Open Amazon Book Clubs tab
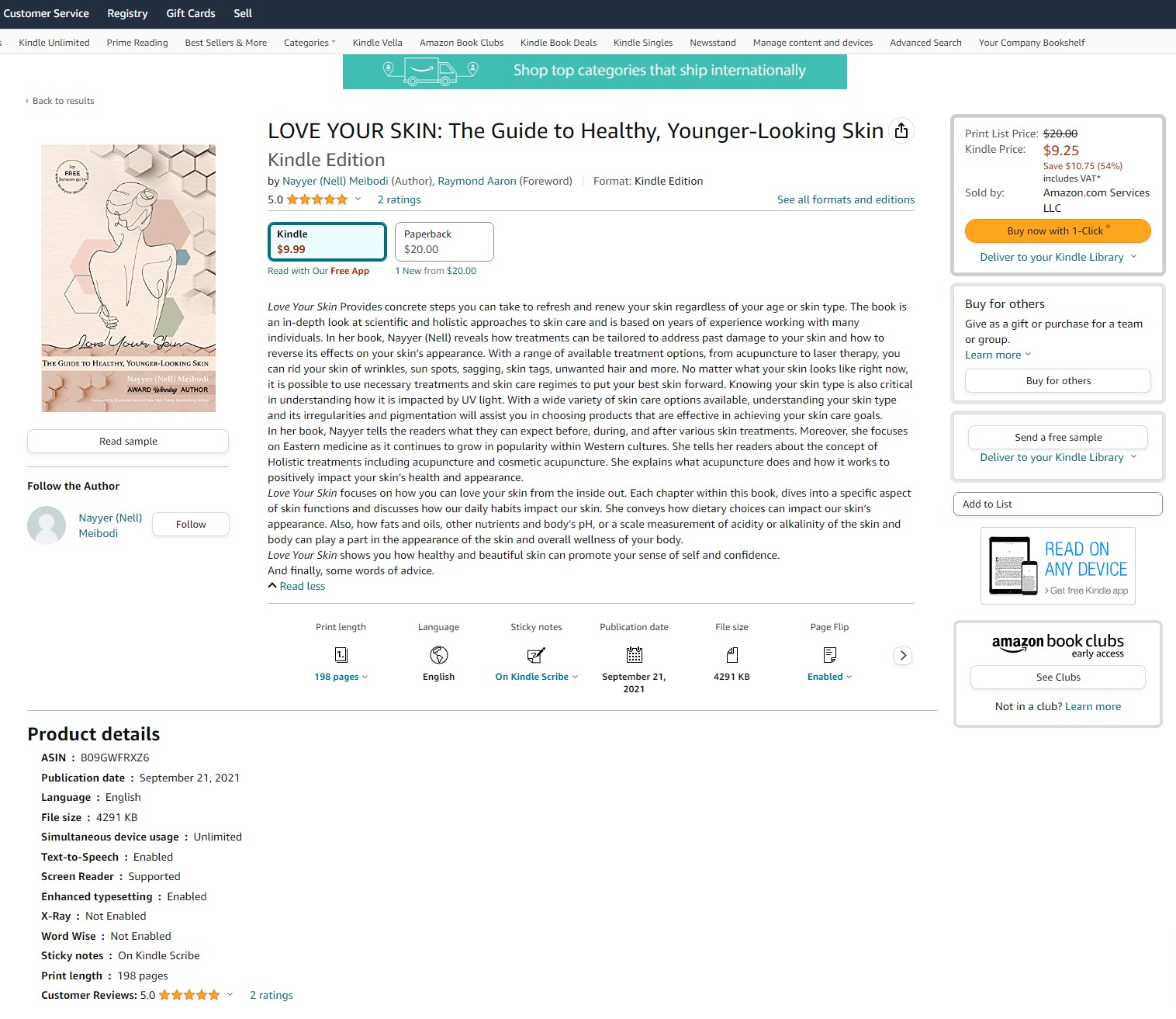The width and height of the screenshot is (1176, 1019). [x=462, y=43]
